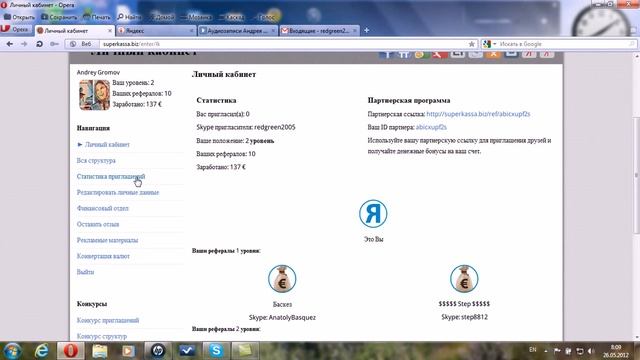Open Статистика приглашений link

111,176
